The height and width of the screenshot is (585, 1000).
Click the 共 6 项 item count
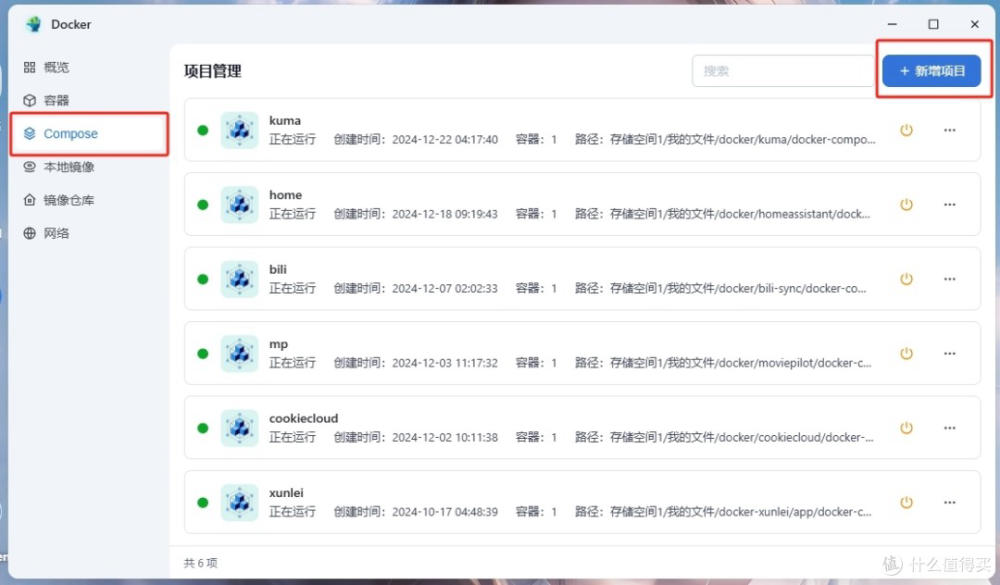point(200,563)
